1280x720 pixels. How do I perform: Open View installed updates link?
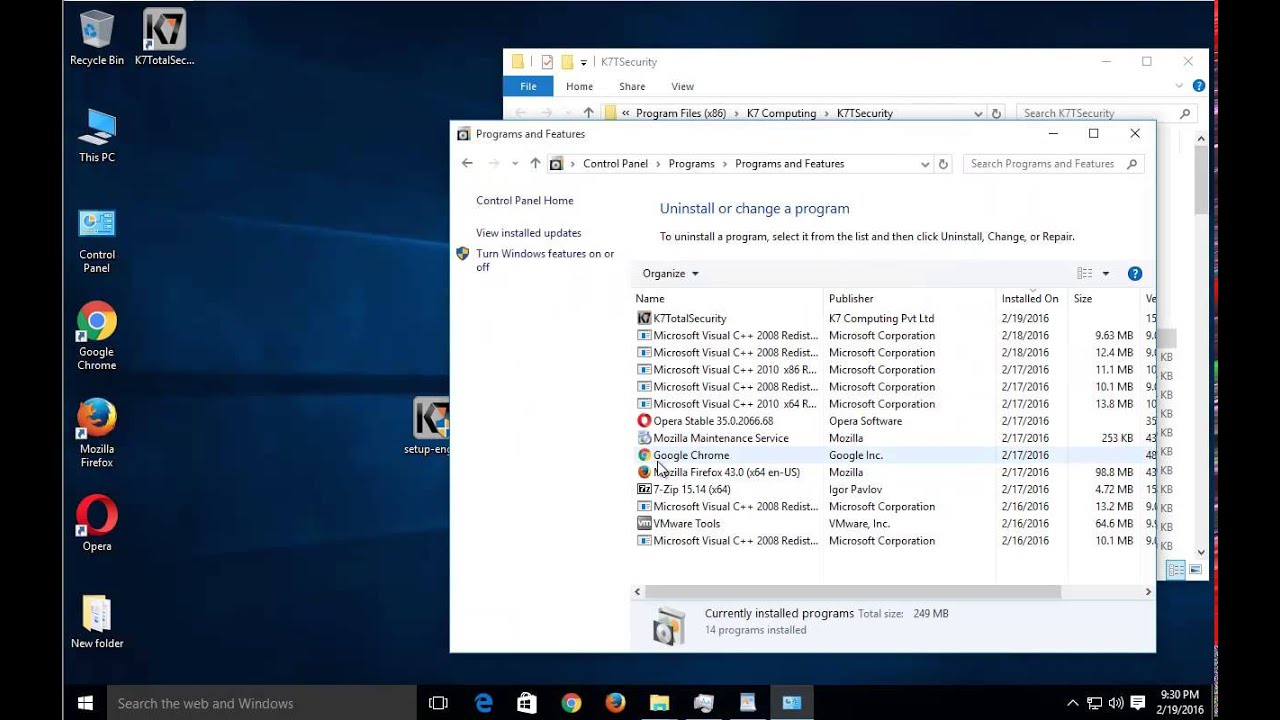(528, 233)
